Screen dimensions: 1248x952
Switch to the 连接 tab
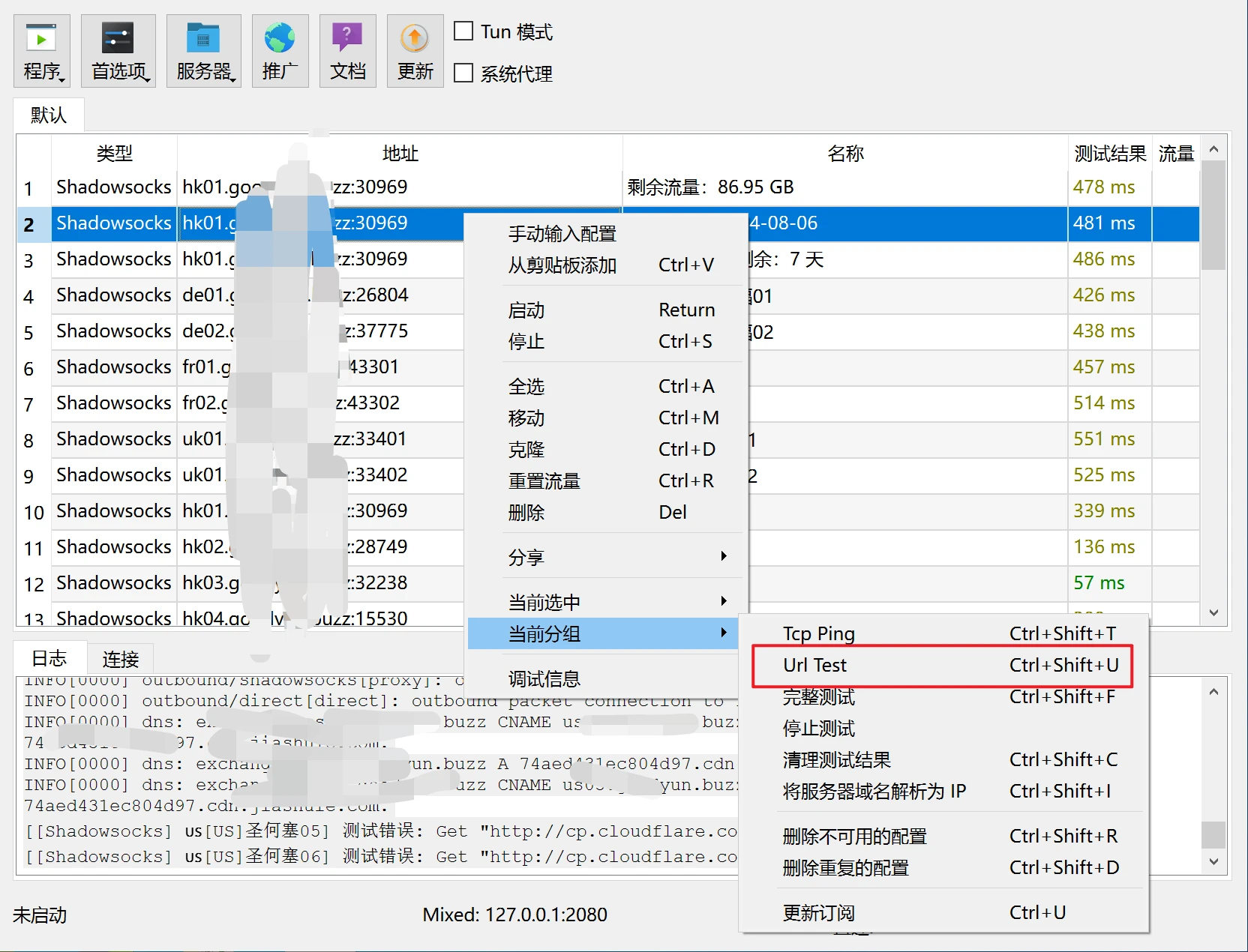pyautogui.click(x=121, y=659)
